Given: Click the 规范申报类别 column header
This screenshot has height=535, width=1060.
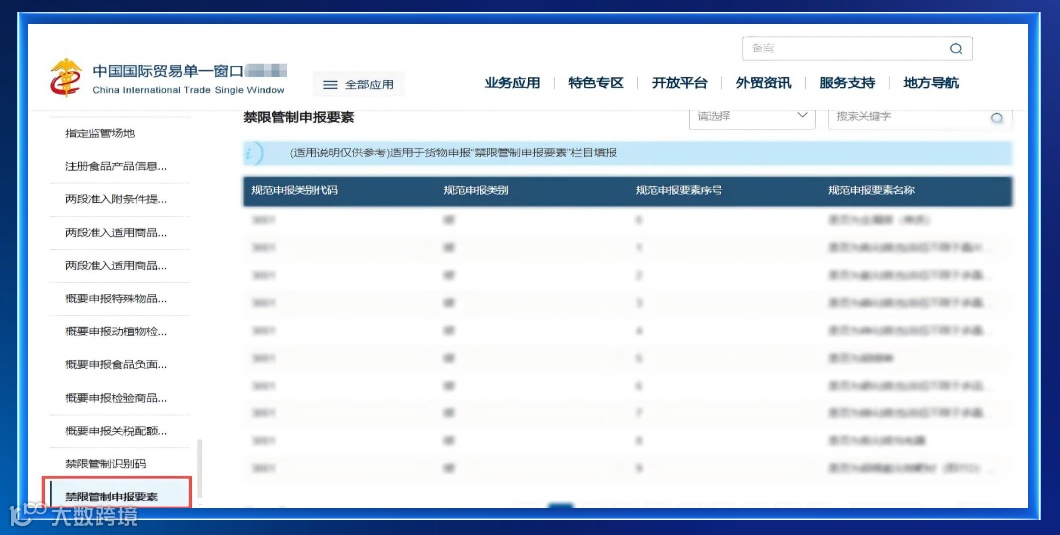Looking at the screenshot, I should pos(475,191).
